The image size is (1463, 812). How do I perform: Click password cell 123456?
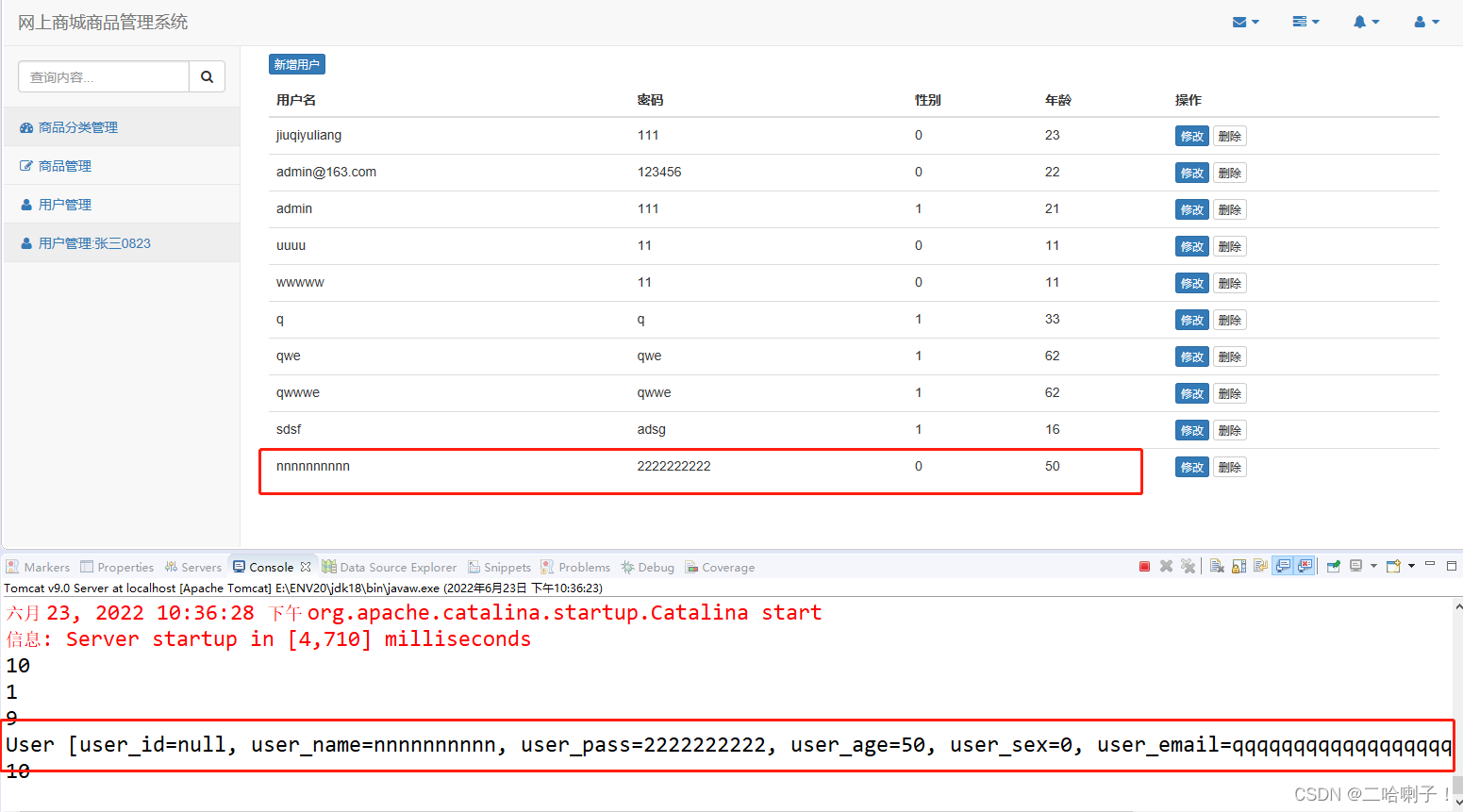click(x=659, y=172)
